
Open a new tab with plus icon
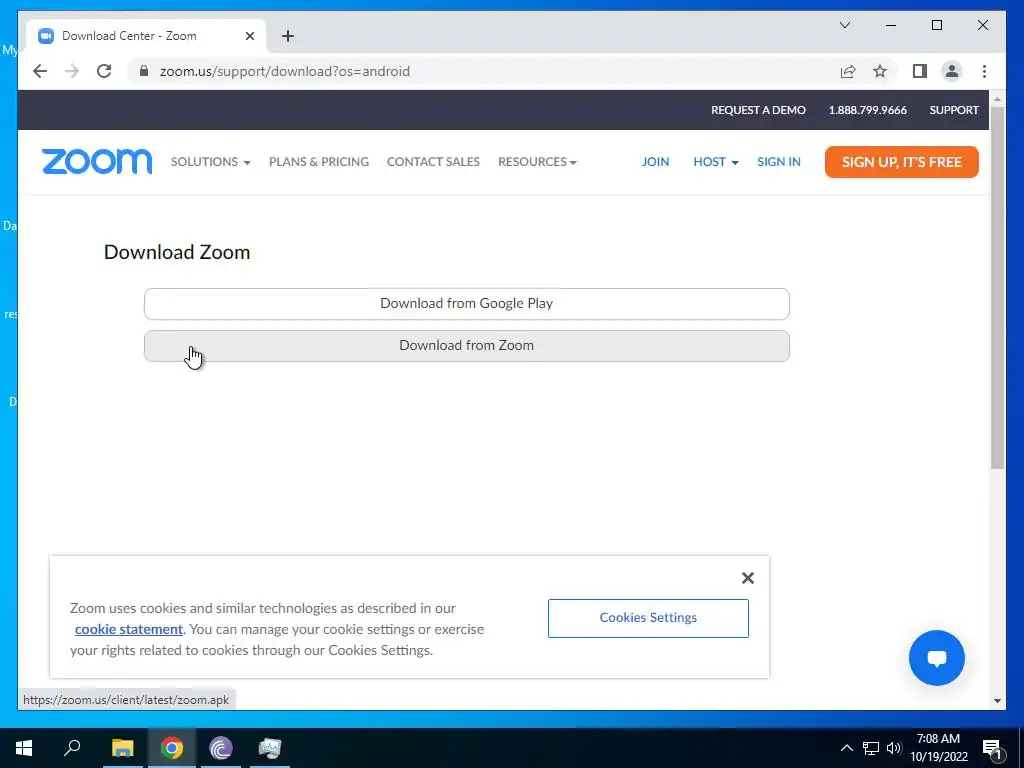(288, 36)
